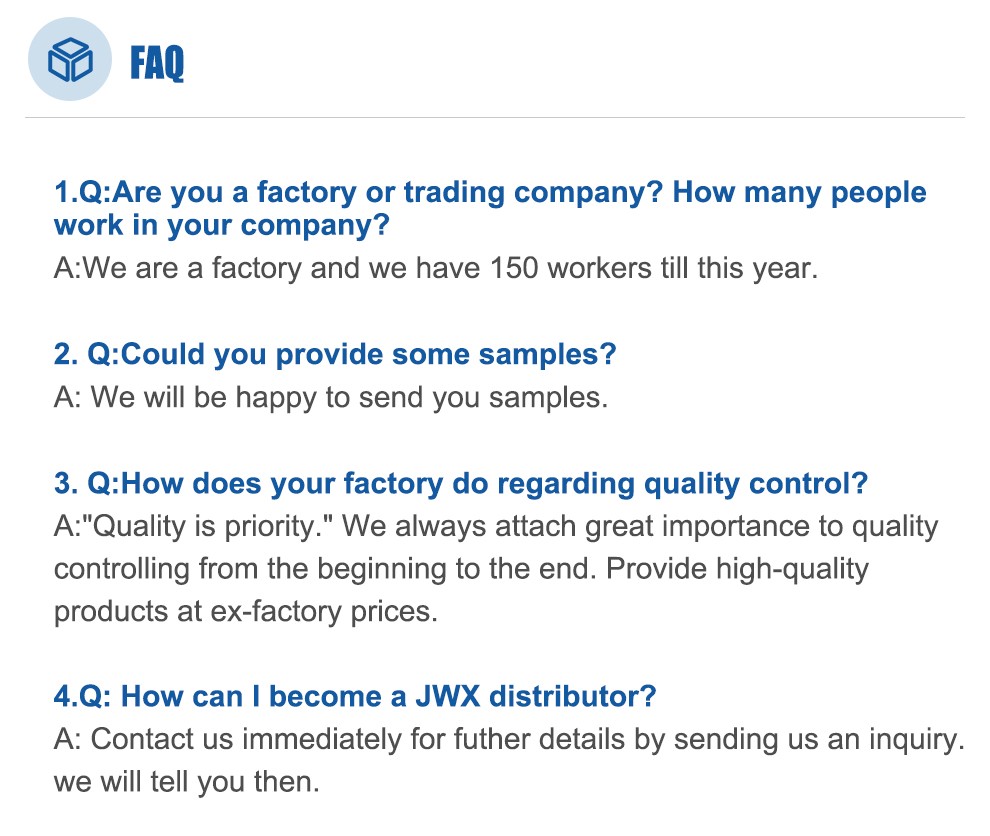
Task: Click the '150 workers' answer line
Action: pos(435,270)
